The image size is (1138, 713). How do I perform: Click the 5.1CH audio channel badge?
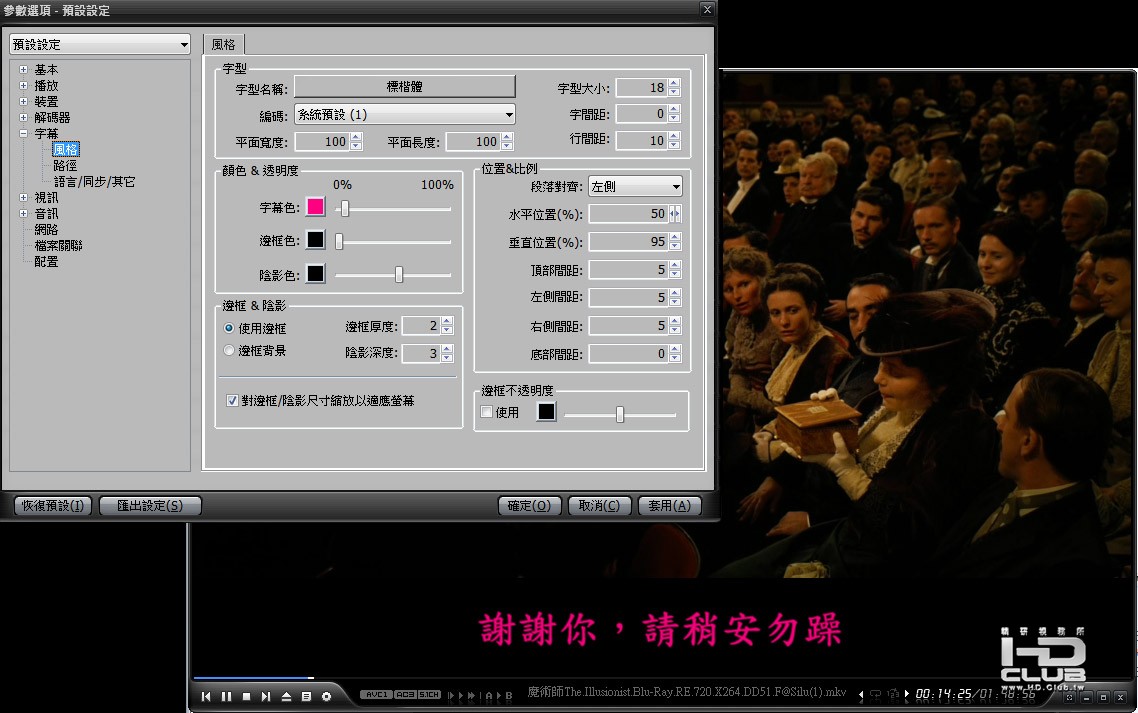(429, 695)
